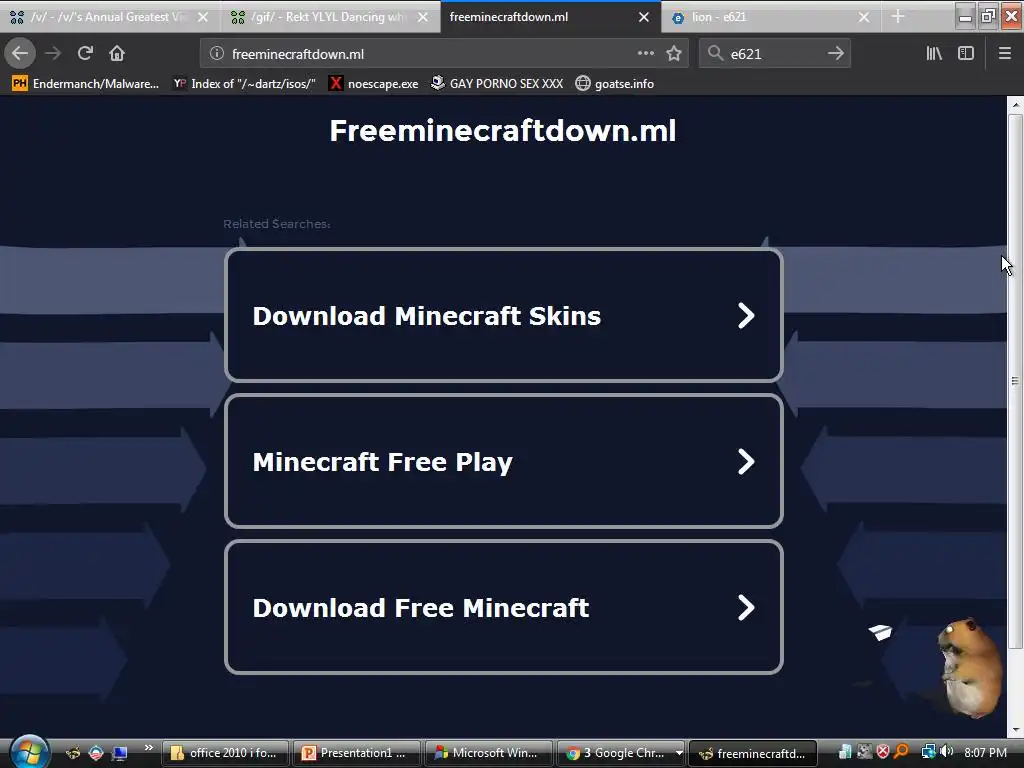
Task: Open Download Minecraft Skins result
Action: click(504, 315)
